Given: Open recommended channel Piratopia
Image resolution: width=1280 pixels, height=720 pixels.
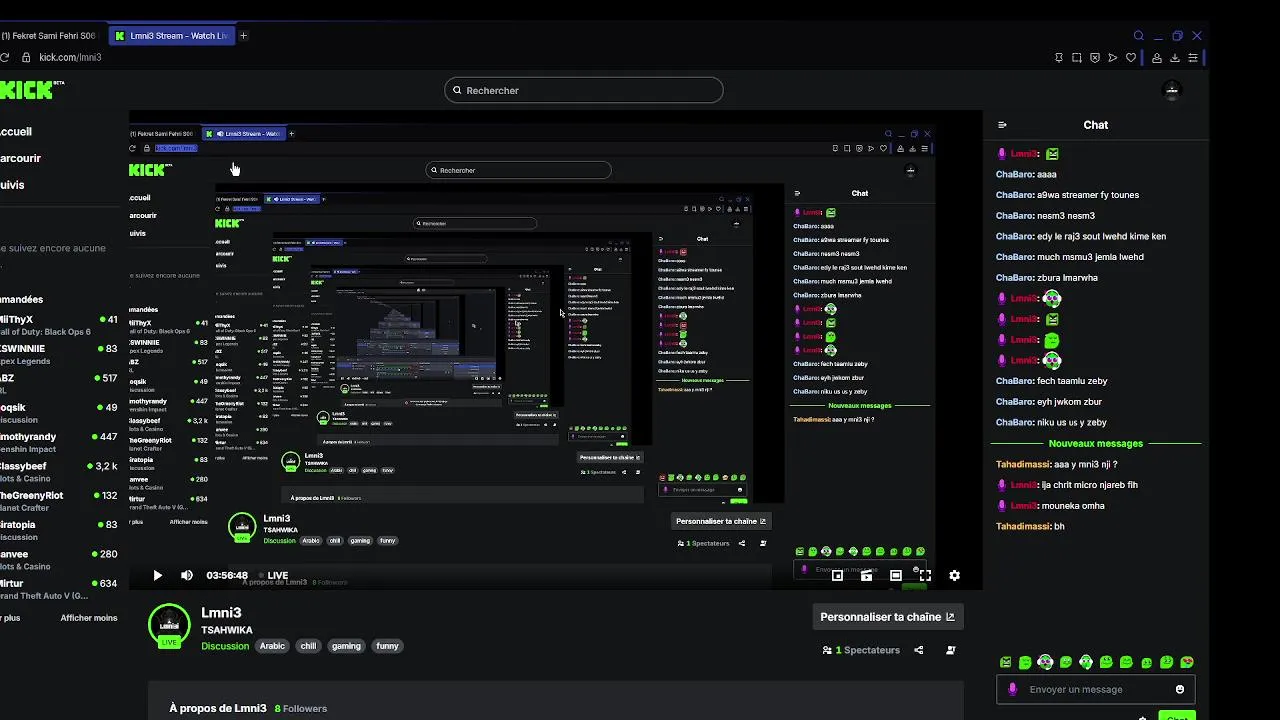Looking at the screenshot, I should [x=59, y=531].
